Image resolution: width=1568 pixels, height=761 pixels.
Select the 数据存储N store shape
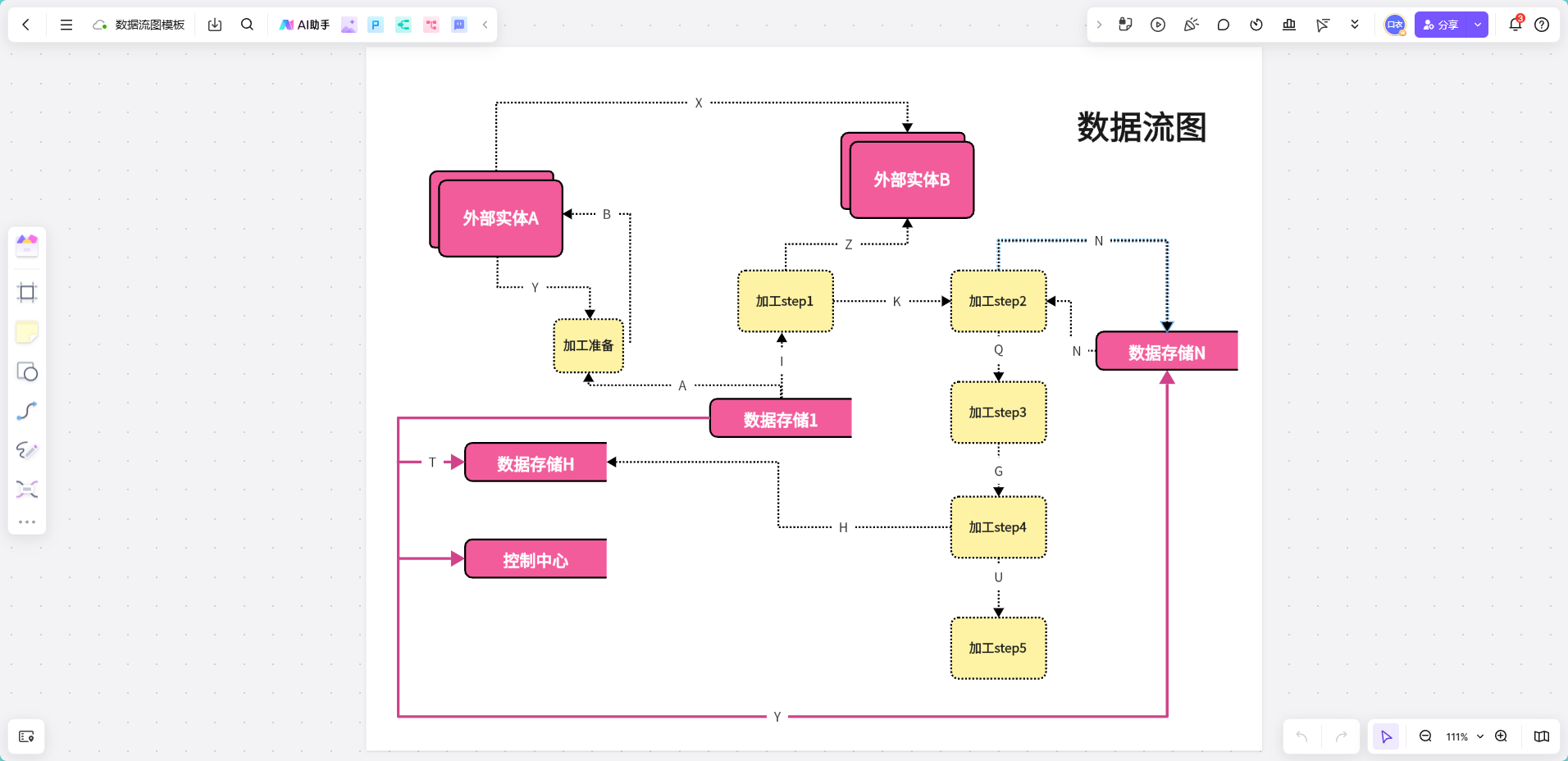point(1167,352)
